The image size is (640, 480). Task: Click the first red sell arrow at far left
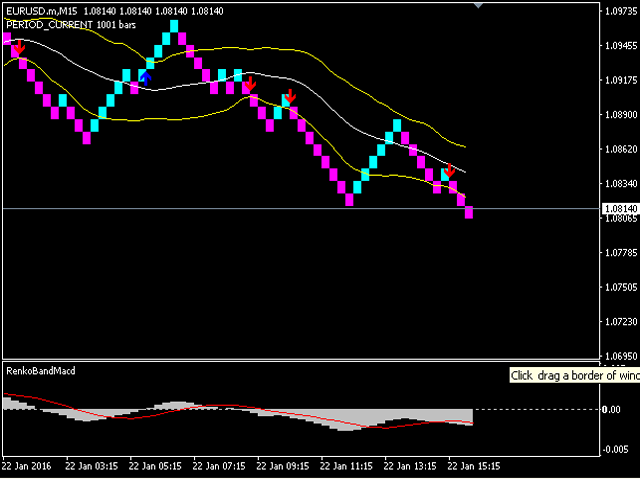click(18, 47)
